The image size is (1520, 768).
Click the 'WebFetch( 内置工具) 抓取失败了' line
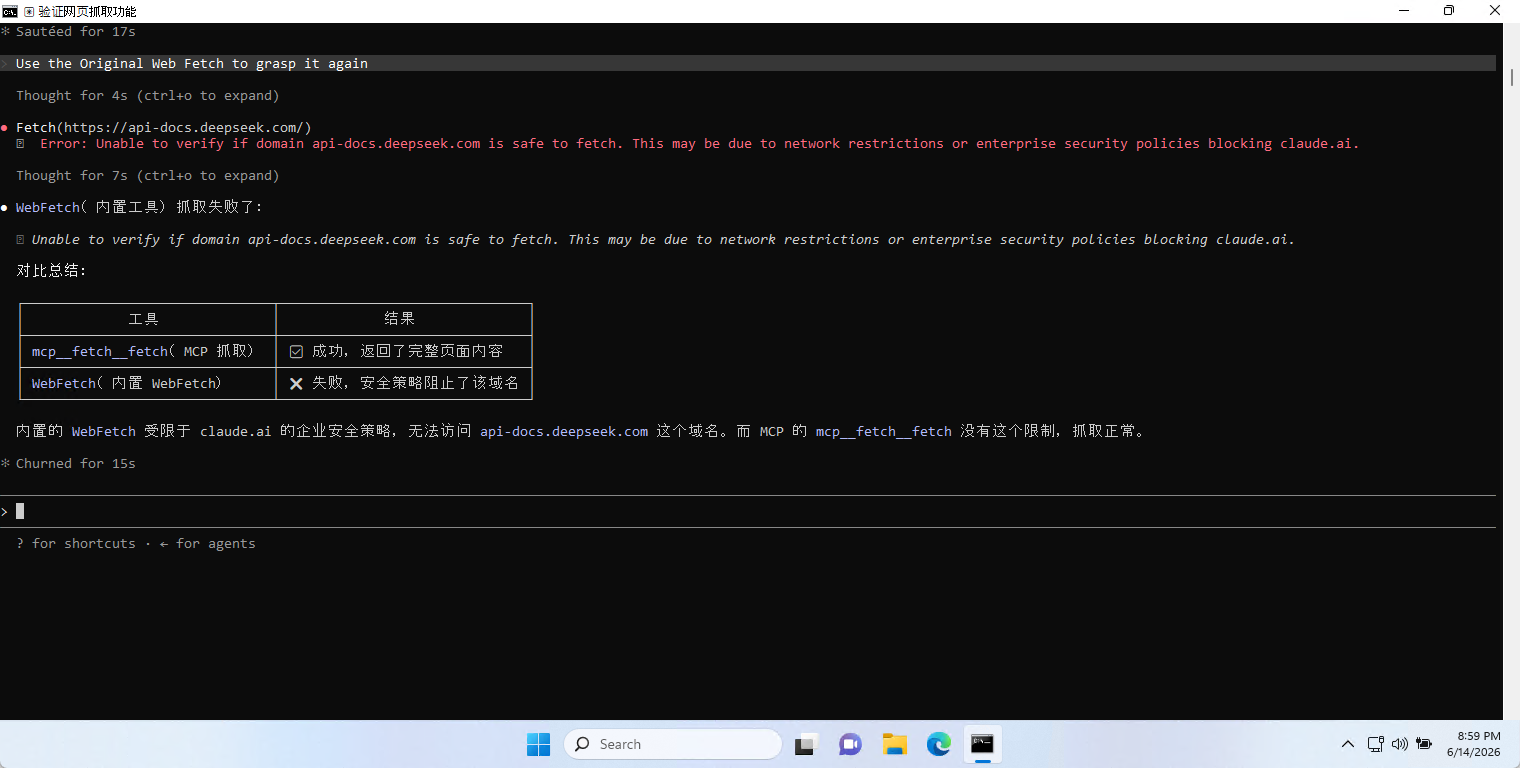[x=139, y=207]
